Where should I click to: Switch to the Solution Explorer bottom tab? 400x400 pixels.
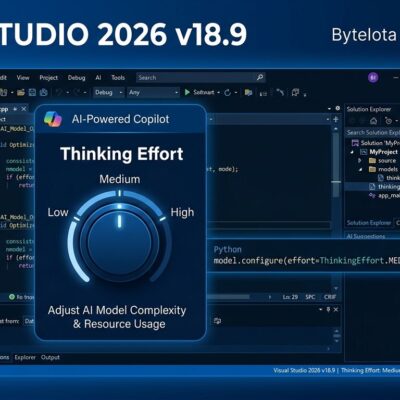369,223
